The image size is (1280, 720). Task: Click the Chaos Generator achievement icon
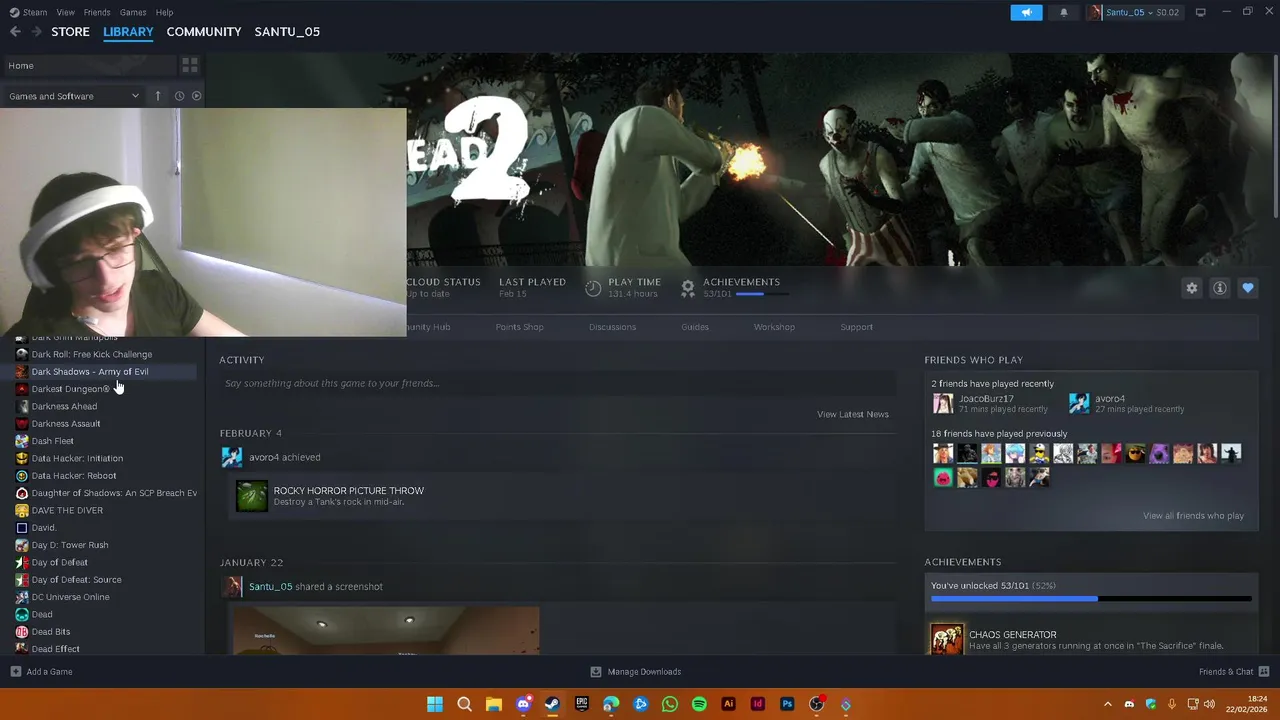(947, 639)
